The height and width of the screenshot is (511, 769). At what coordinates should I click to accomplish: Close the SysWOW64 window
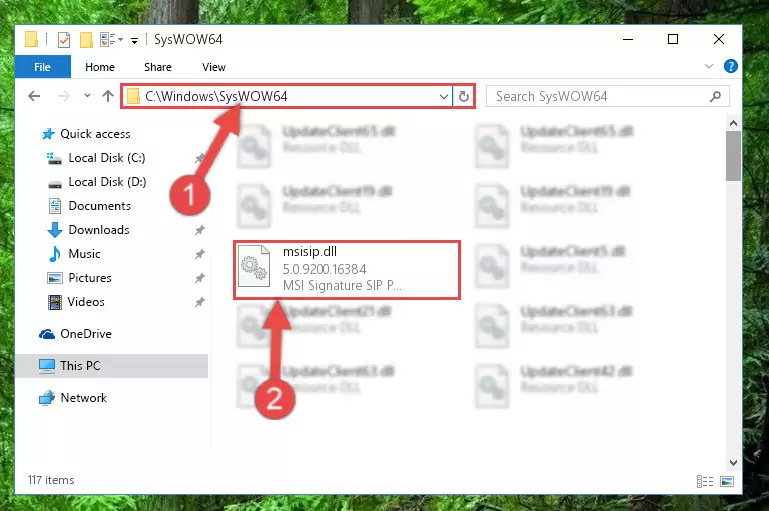coord(718,39)
